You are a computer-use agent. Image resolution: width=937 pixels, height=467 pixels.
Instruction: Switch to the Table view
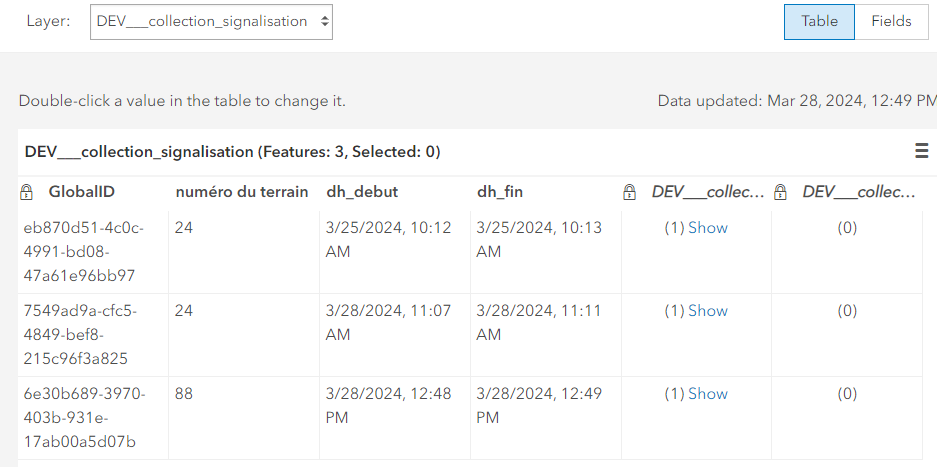tap(819, 22)
